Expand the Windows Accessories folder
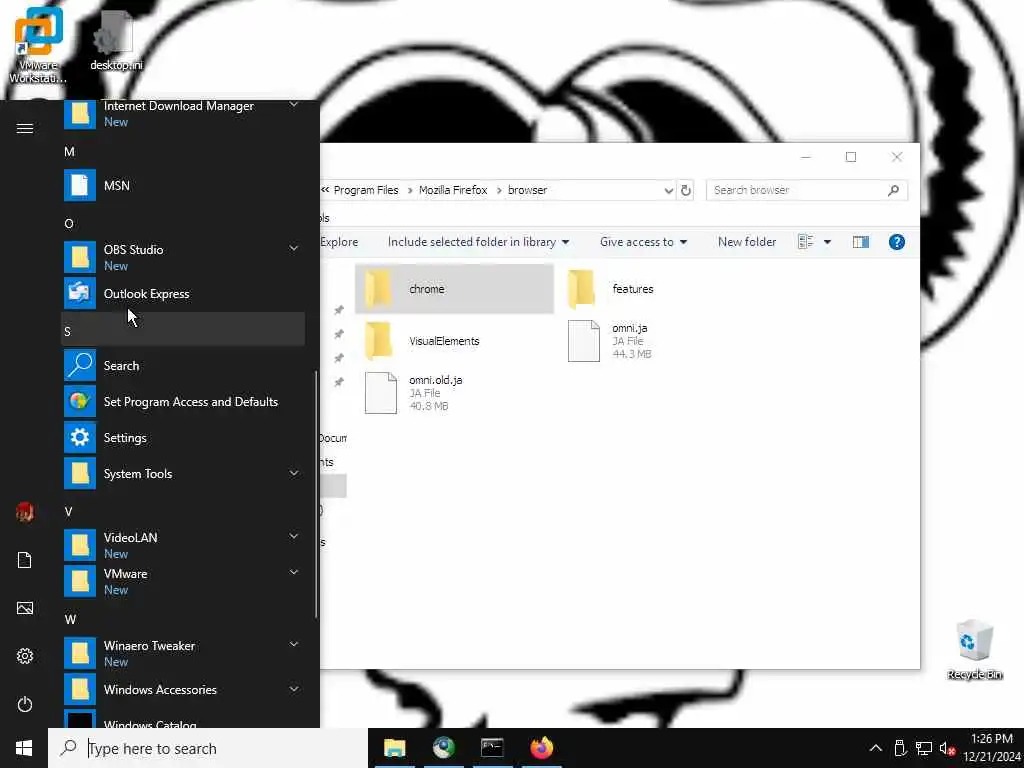 coord(295,689)
